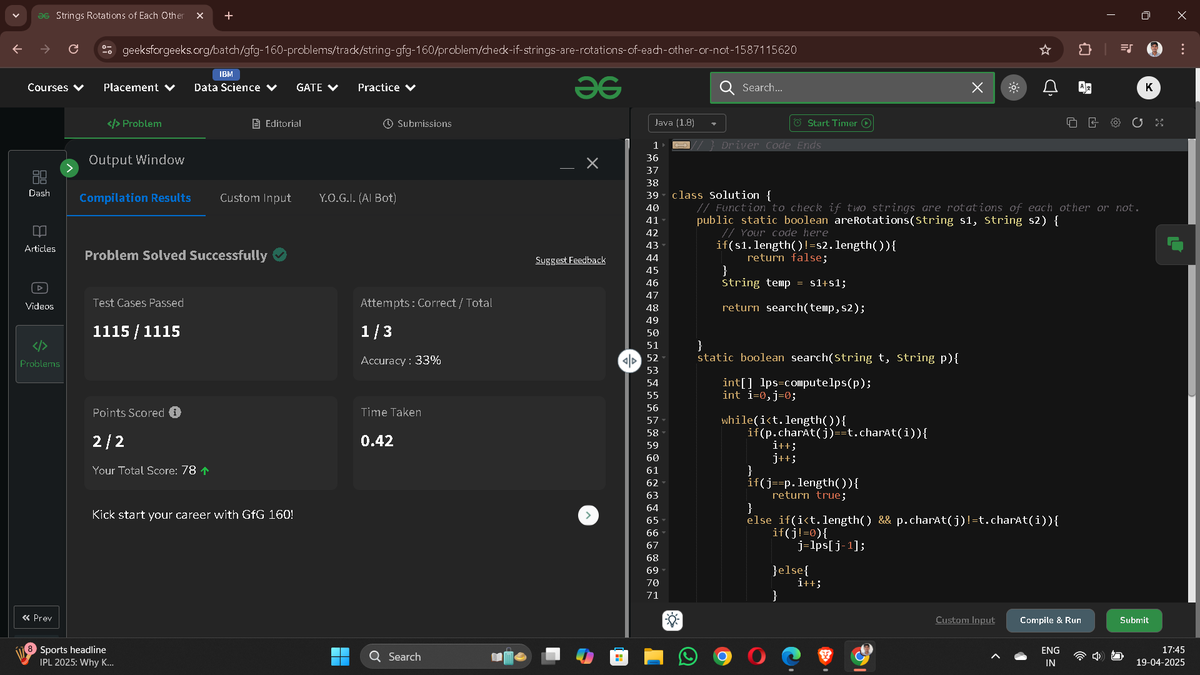Click the Accuracy : 33% text
Screen dimensions: 1200x675
400,360
